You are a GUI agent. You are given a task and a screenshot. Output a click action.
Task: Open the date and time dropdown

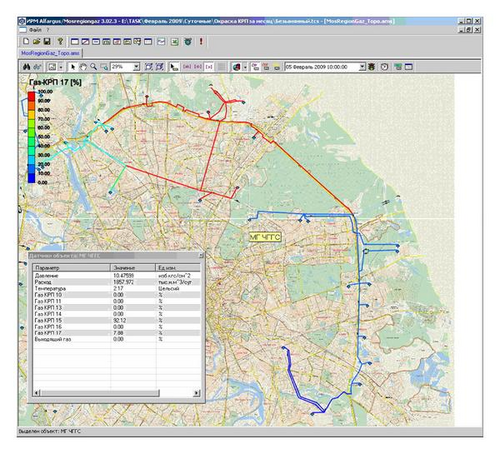click(x=362, y=67)
